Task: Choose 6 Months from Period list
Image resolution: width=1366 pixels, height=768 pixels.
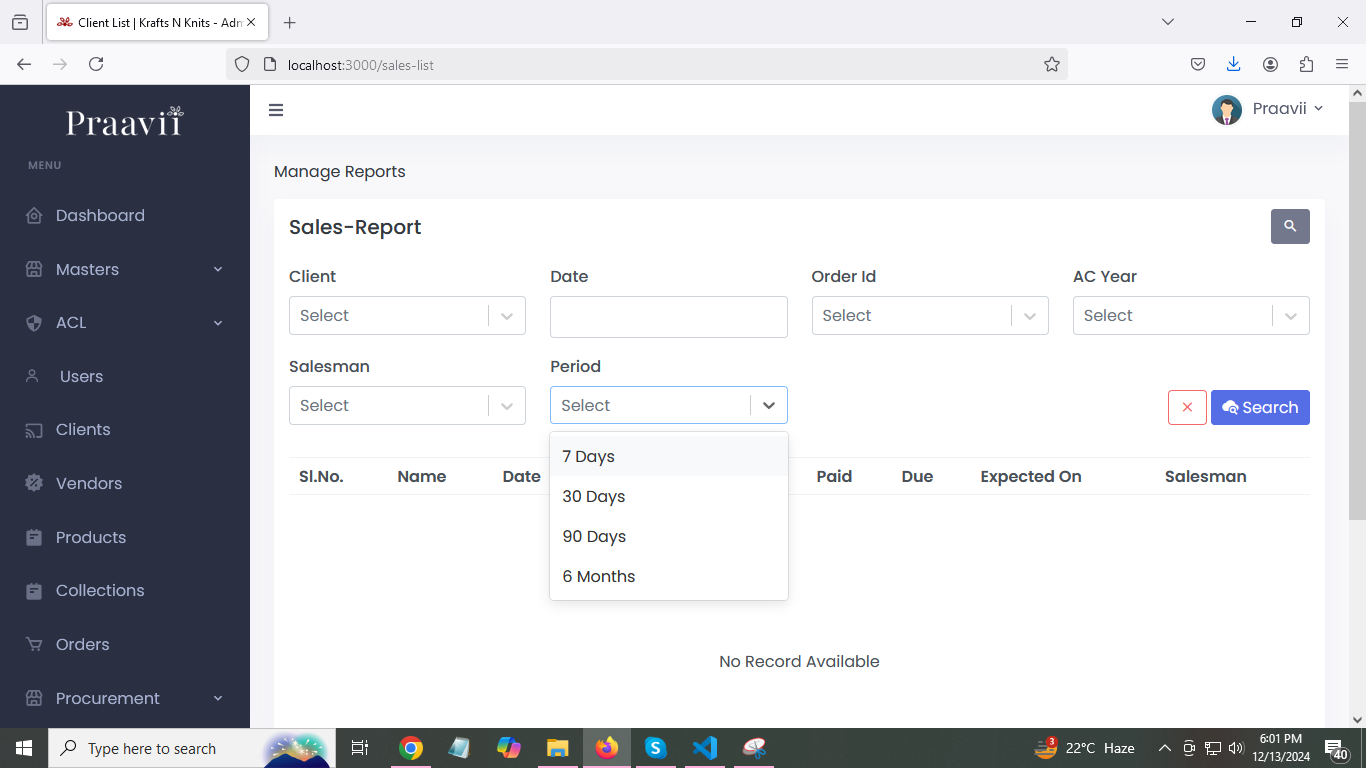Action: click(599, 577)
